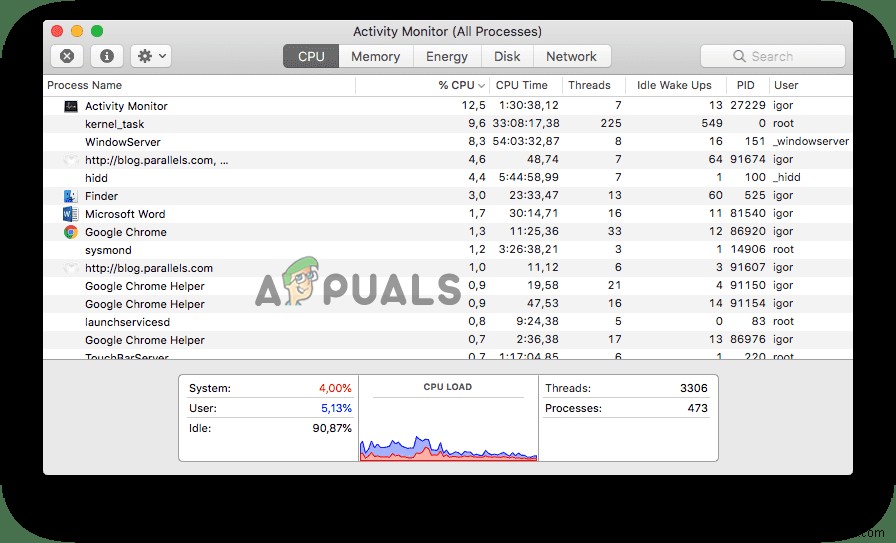The height and width of the screenshot is (543, 896).
Task: Click Activity Monitor CPU time 1:30:38,12
Action: pyautogui.click(x=529, y=106)
